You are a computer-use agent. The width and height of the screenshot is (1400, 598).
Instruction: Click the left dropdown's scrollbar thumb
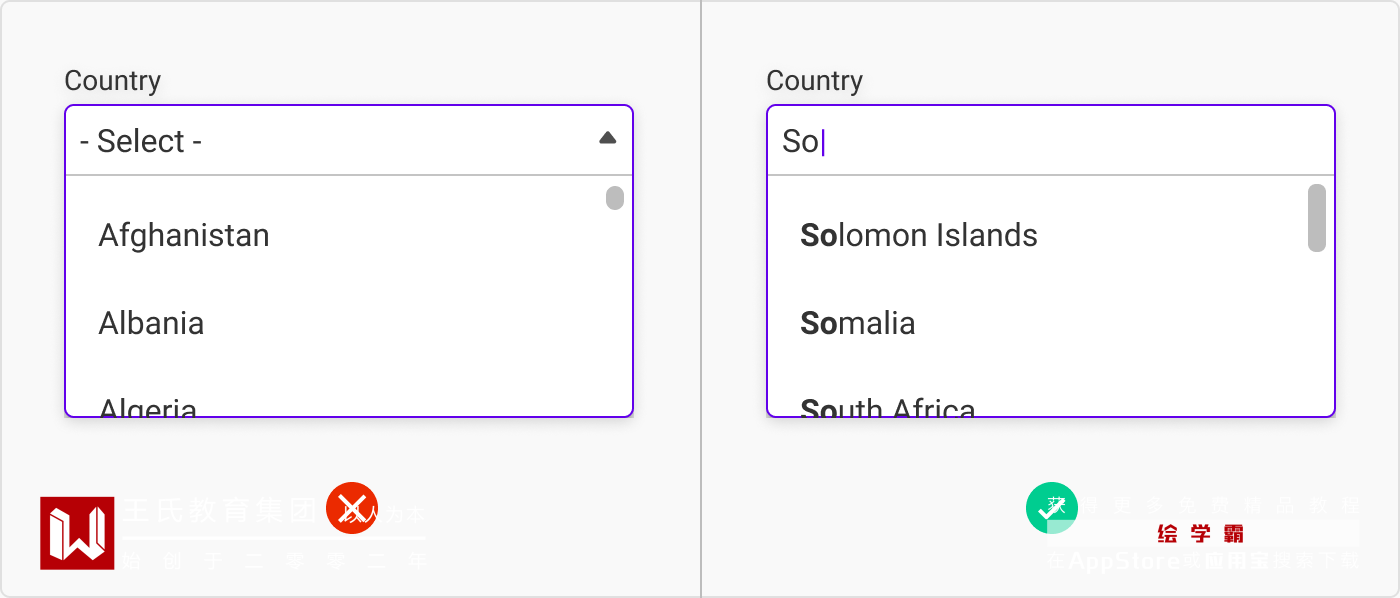point(615,198)
